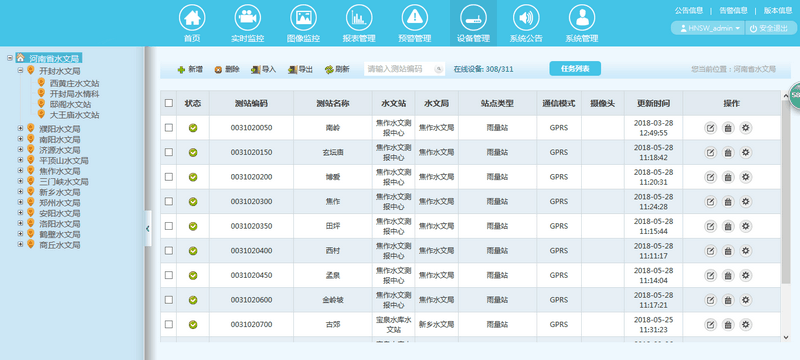Click the 新增 add button
Image resolution: width=800 pixels, height=360 pixels.
190,69
